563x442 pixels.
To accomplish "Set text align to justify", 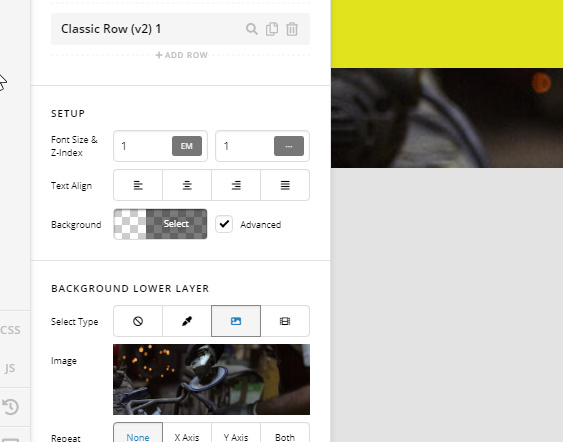I will tap(285, 185).
